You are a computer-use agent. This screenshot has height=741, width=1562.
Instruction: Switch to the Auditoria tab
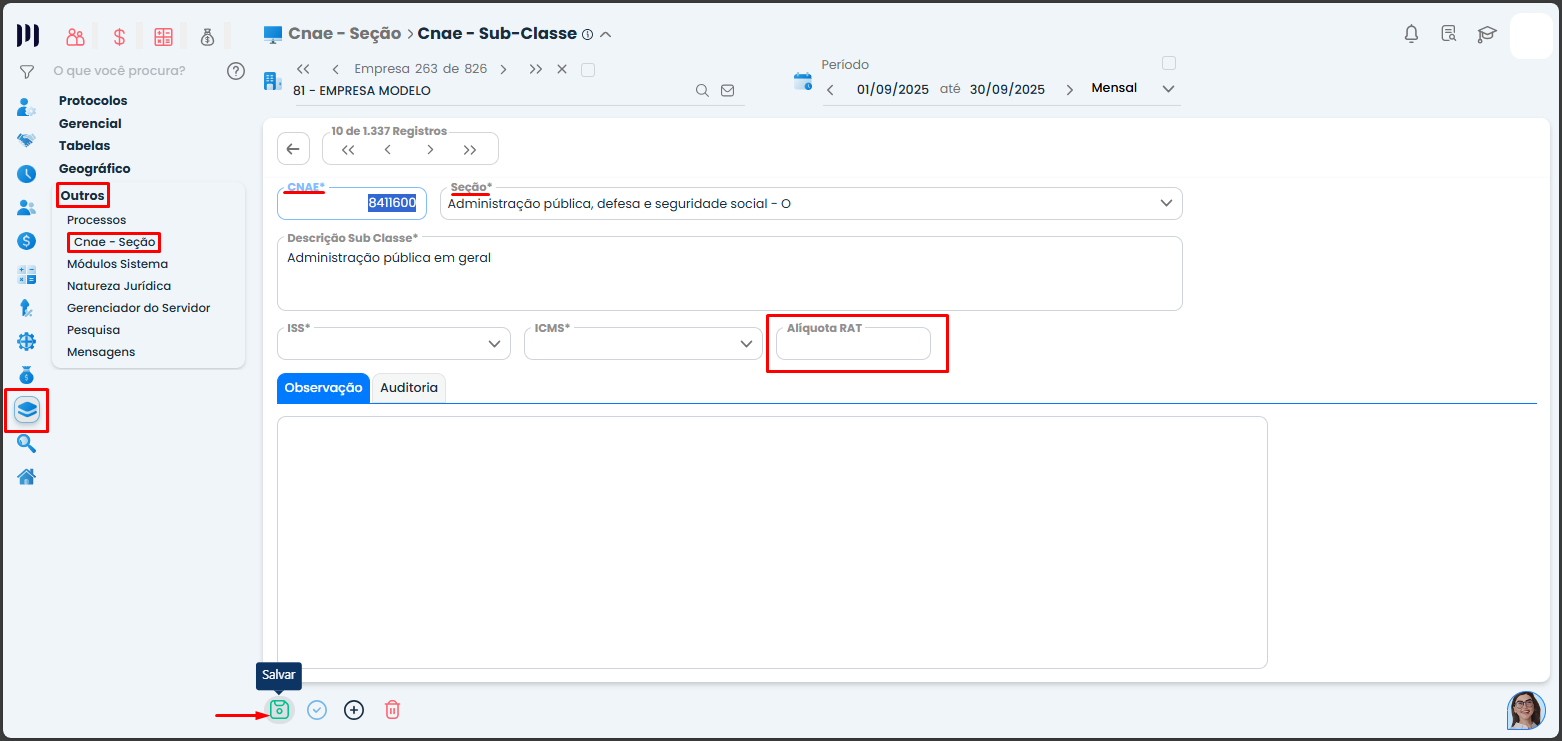pyautogui.click(x=409, y=388)
